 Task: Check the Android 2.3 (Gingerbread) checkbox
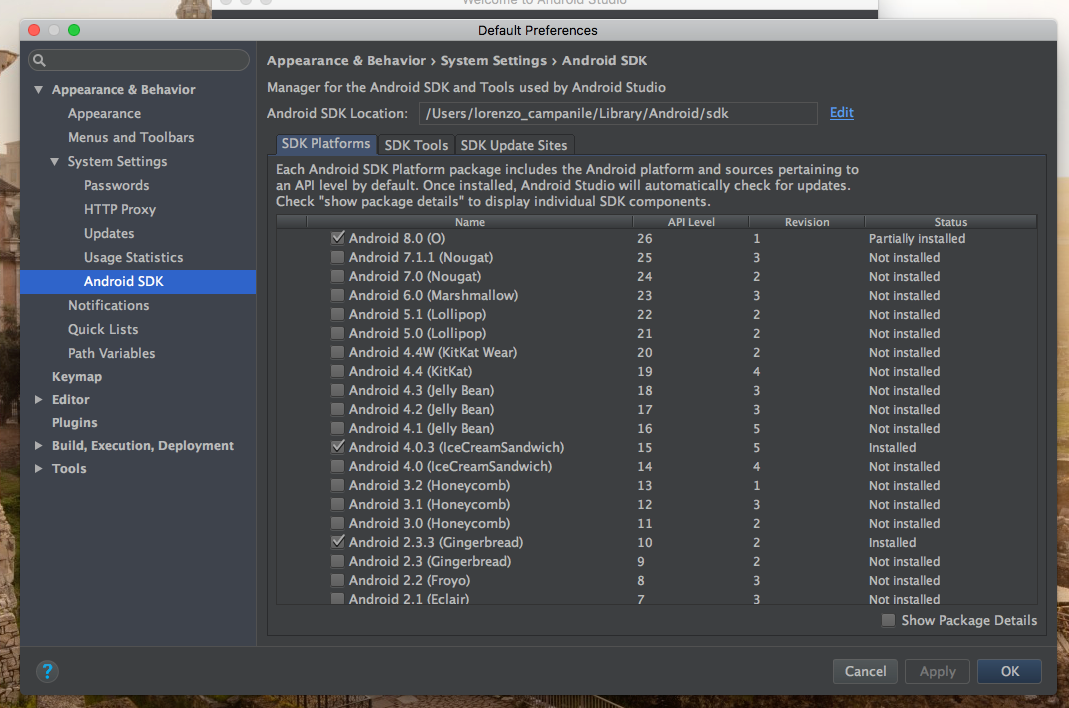(337, 561)
